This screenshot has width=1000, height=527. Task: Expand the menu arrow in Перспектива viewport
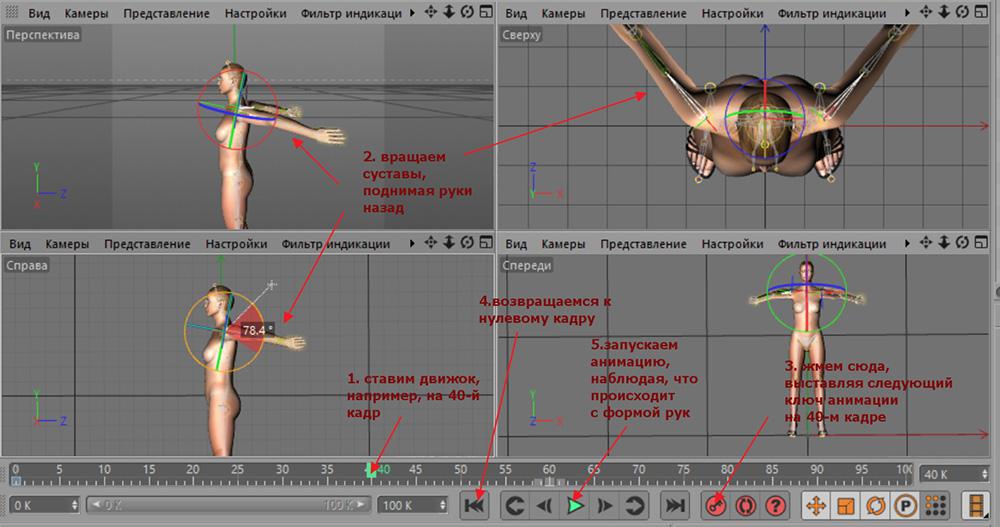[412, 13]
